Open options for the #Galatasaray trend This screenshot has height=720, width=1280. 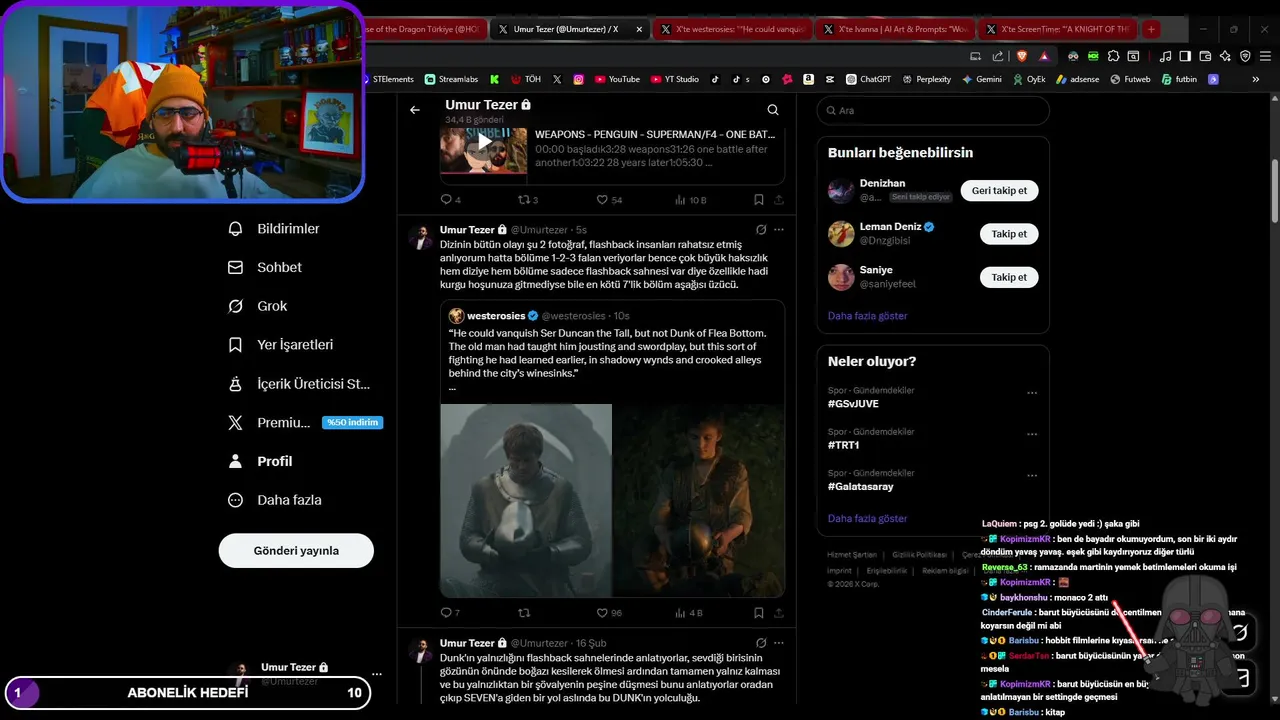coord(1032,477)
